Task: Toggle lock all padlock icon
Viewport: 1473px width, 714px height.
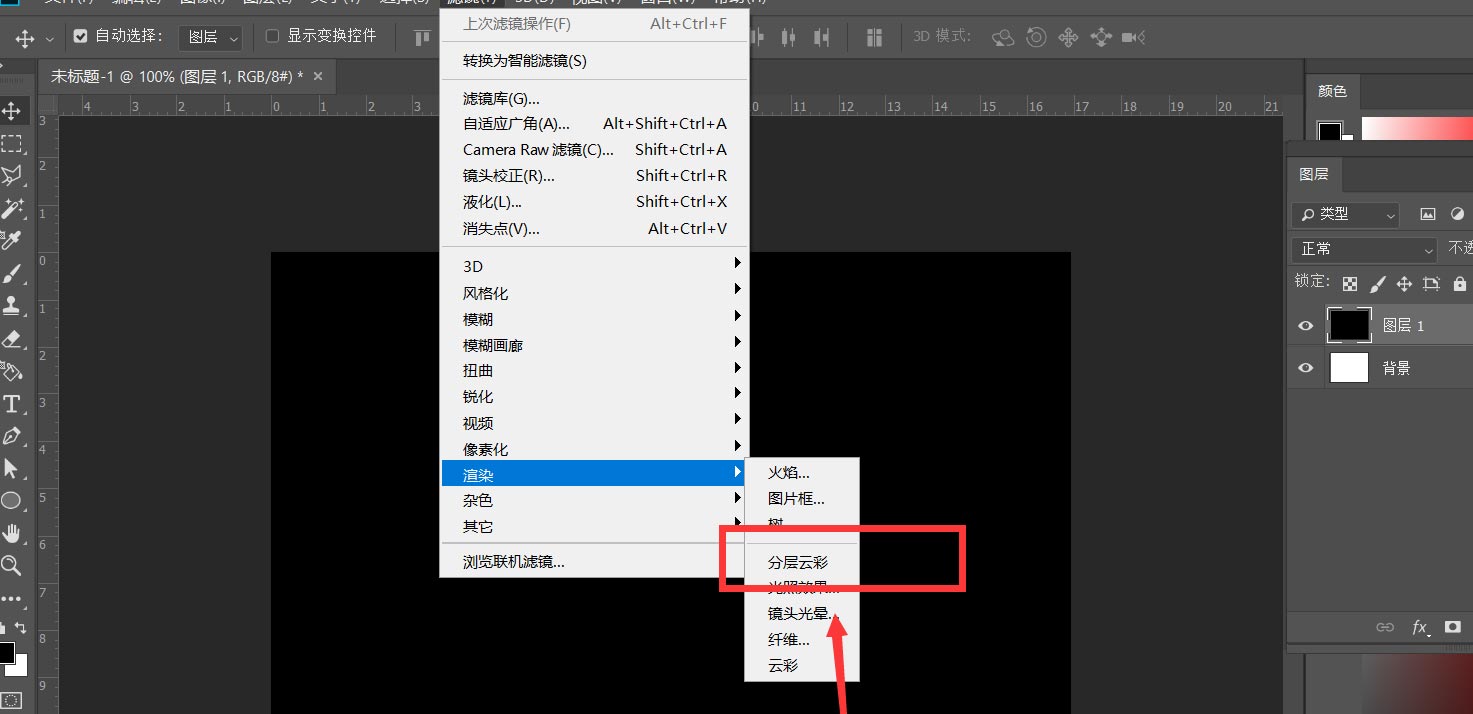Action: coord(1459,284)
